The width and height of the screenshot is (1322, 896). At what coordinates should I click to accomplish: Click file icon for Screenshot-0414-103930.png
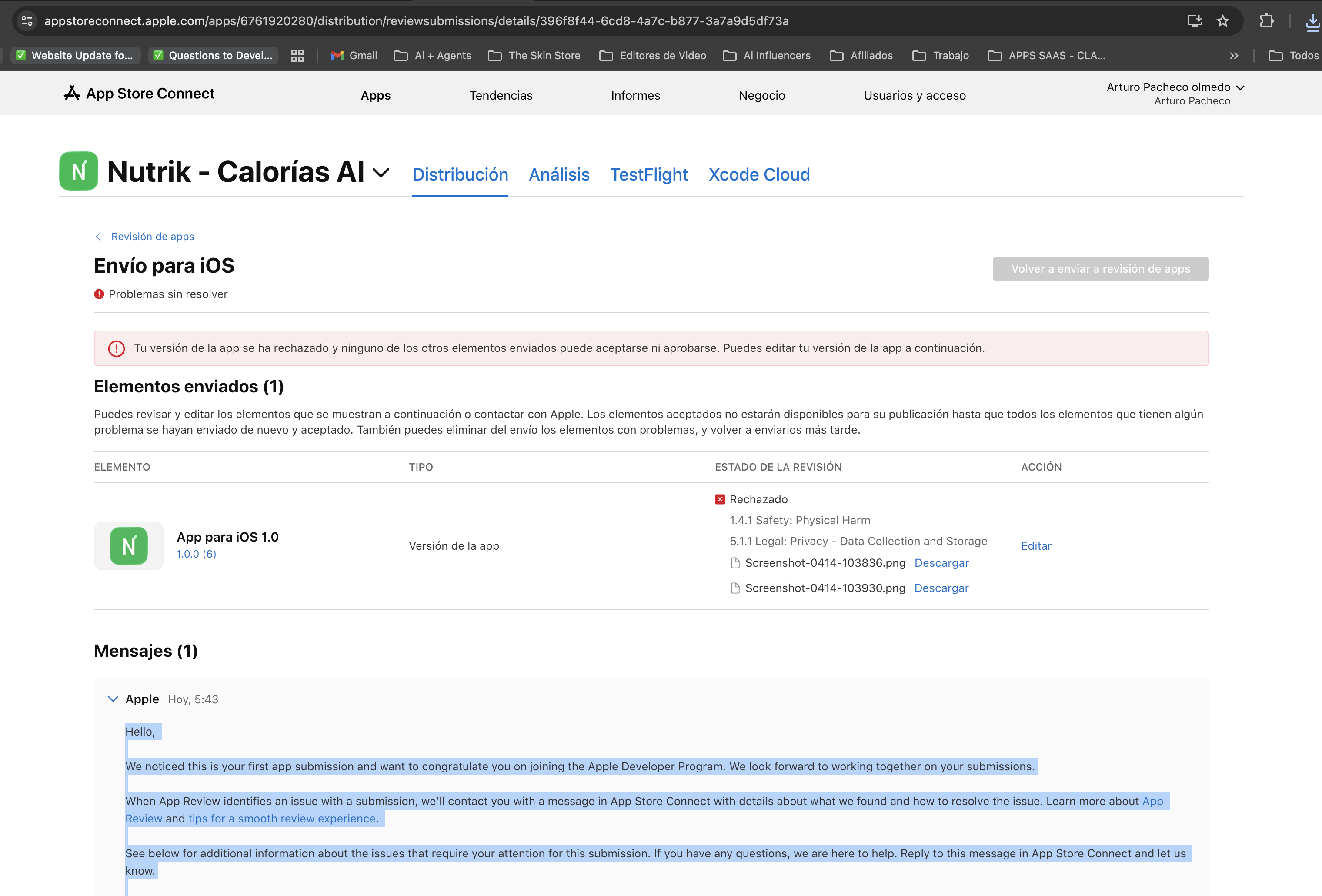click(735, 588)
